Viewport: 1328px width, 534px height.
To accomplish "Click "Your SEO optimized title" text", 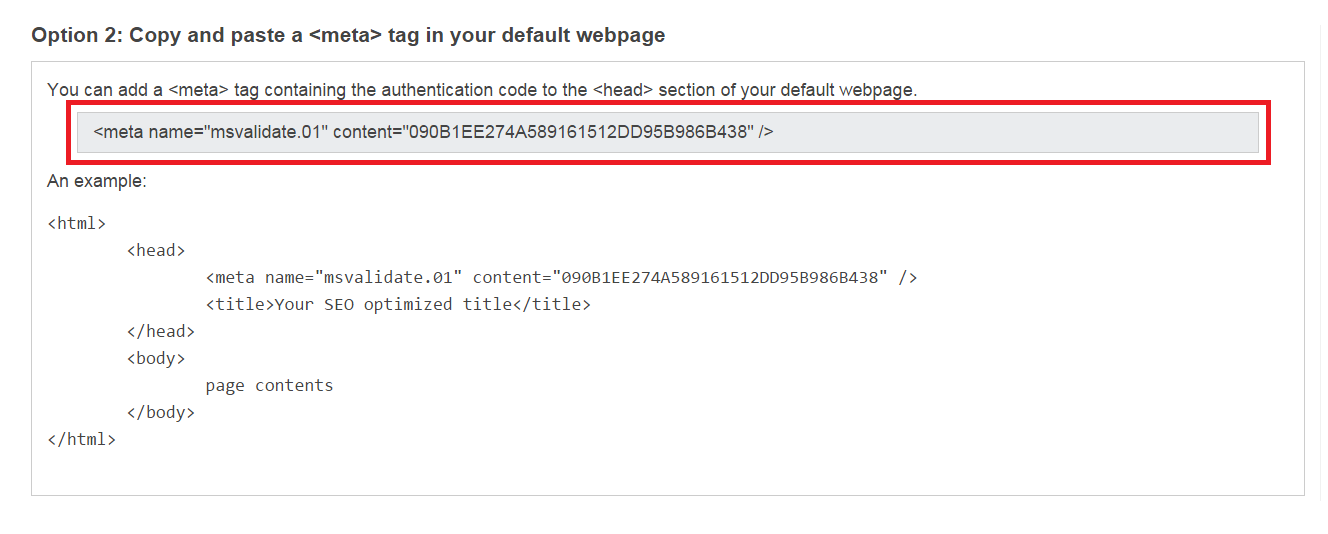I will pos(392,304).
